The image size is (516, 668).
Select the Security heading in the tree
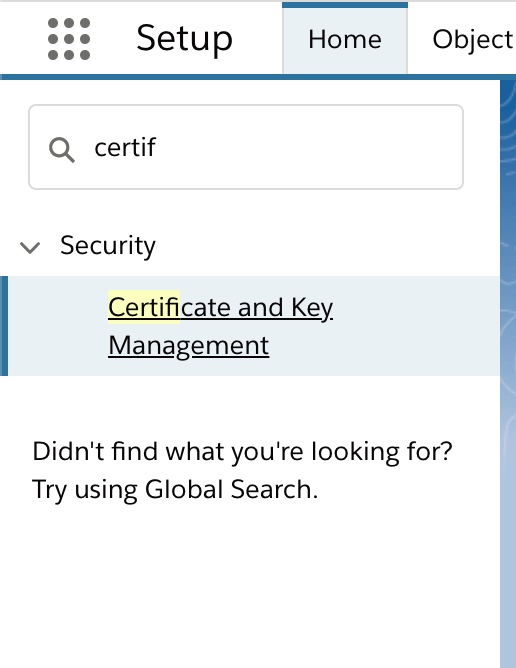coord(108,245)
